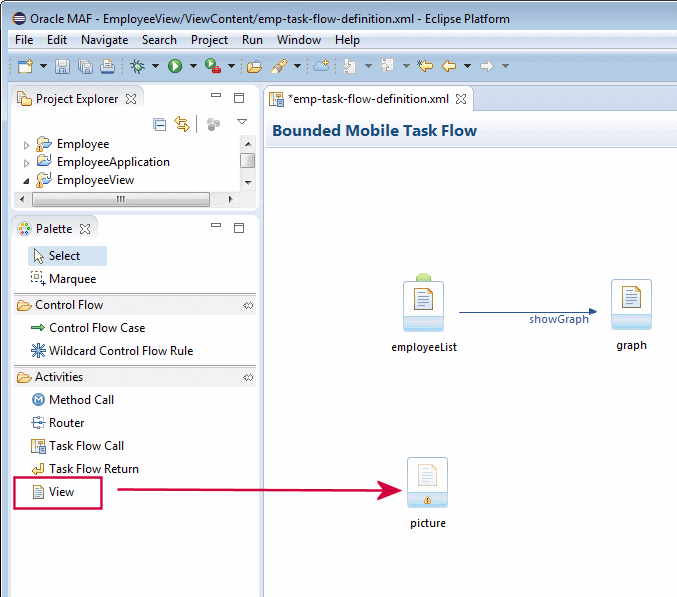The width and height of the screenshot is (677, 597).
Task: Click the Open folder toolbar icon
Action: (254, 66)
